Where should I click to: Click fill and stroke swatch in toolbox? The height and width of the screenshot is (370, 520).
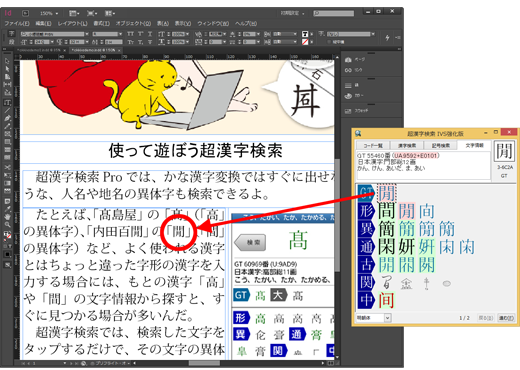7,236
